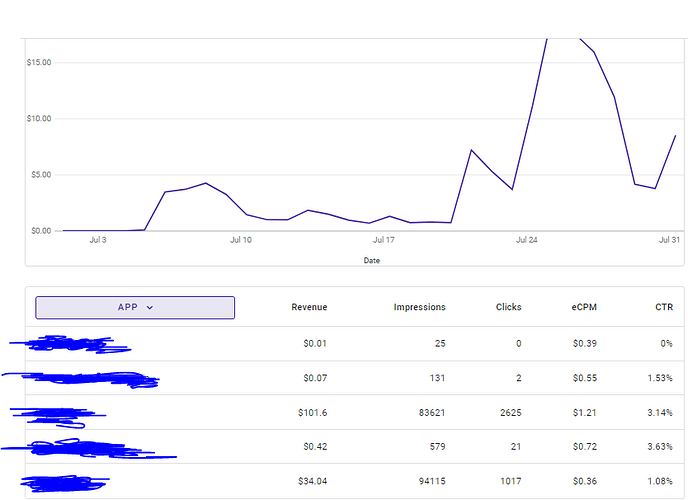Screen dimensions: 688x500
Task: Click the Jul 24 axis label
Action: (x=527, y=240)
